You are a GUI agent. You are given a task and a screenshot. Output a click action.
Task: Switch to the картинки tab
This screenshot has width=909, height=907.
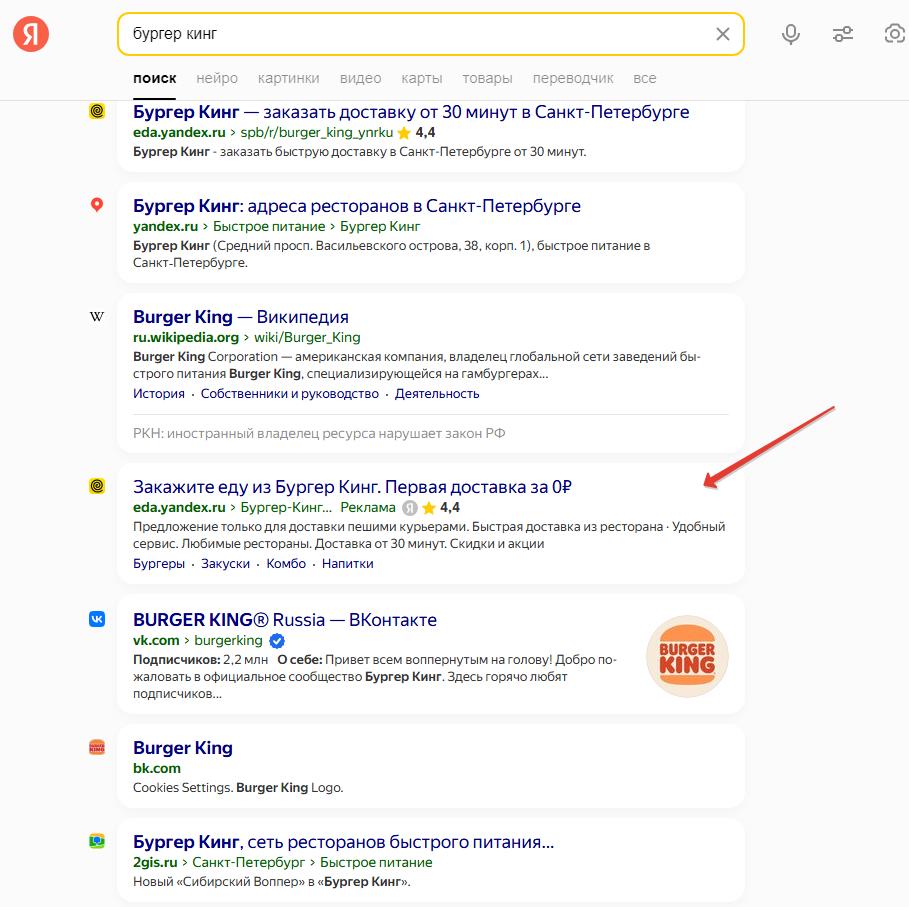(x=289, y=78)
